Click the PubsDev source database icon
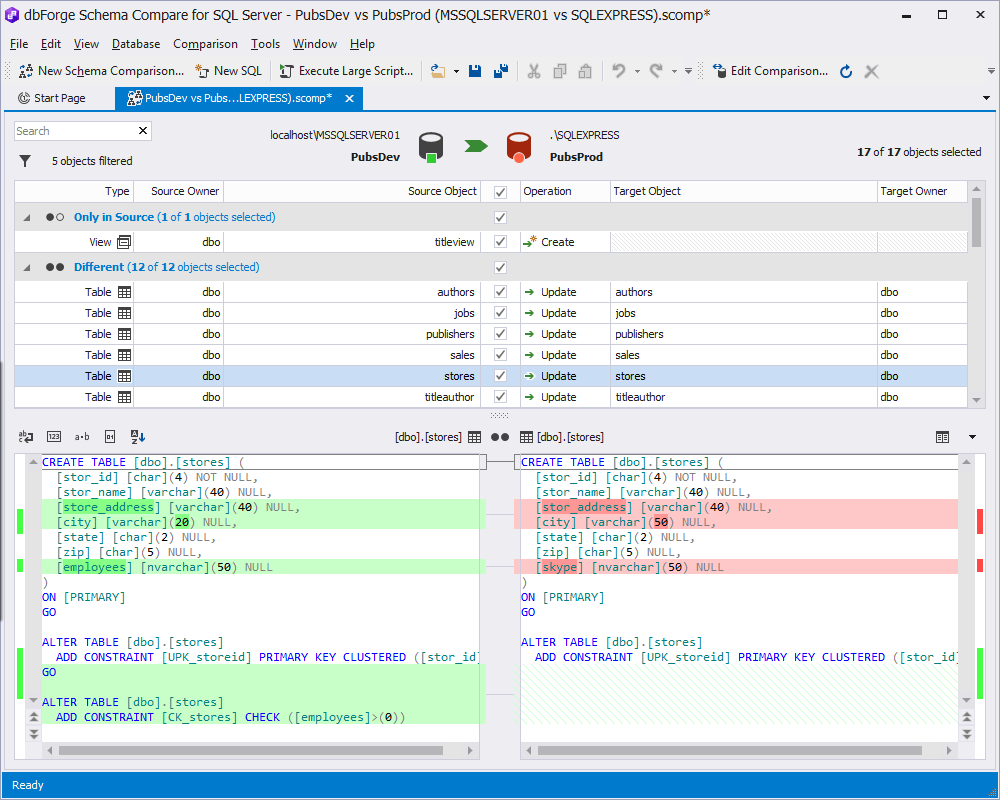The image size is (1000, 800). pyautogui.click(x=430, y=147)
